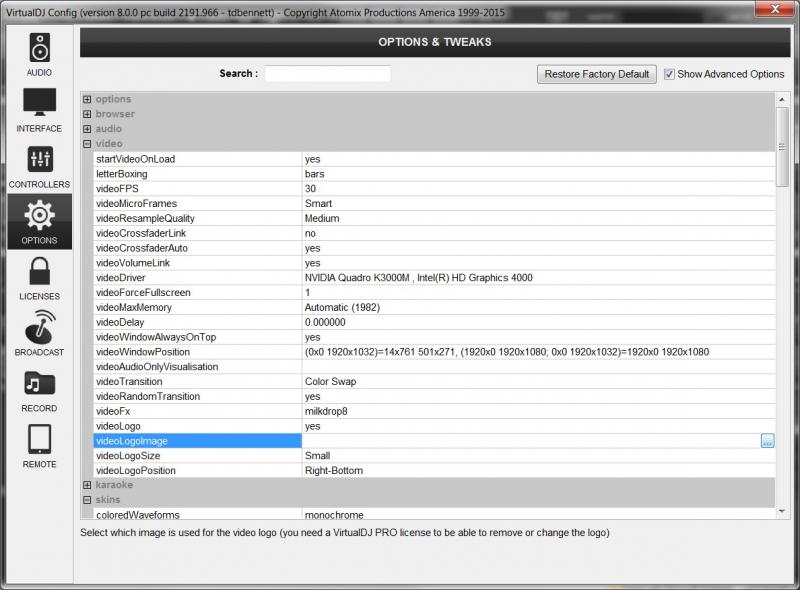Close the VirtualDJ Config window
800x590 pixels.
click(775, 8)
